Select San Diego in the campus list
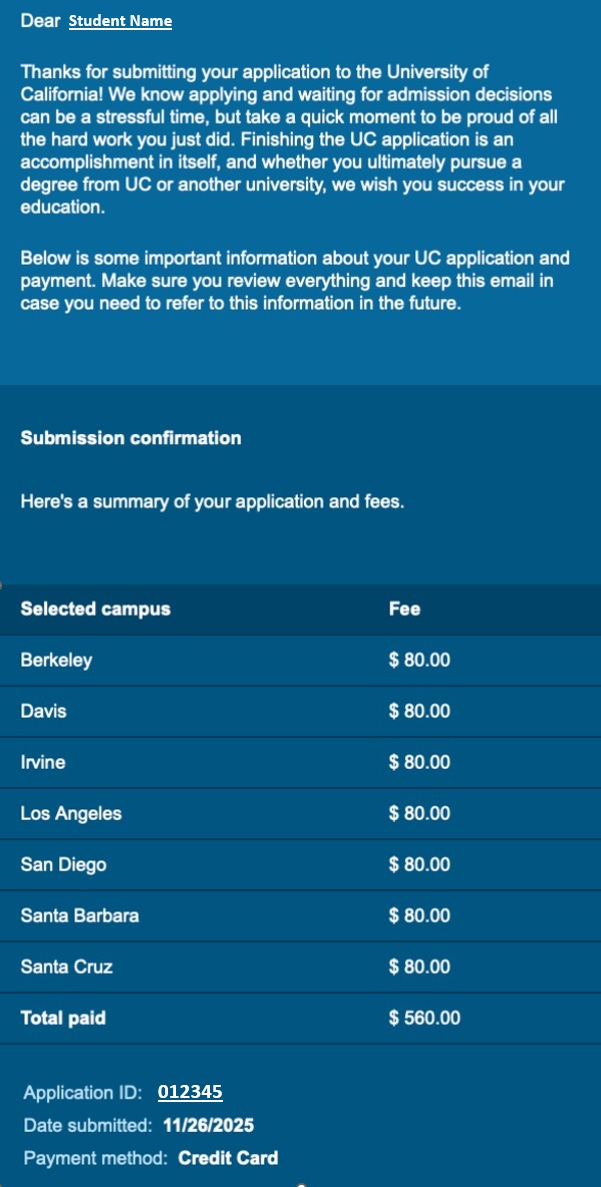This screenshot has height=1187, width=601. pyautogui.click(x=63, y=864)
